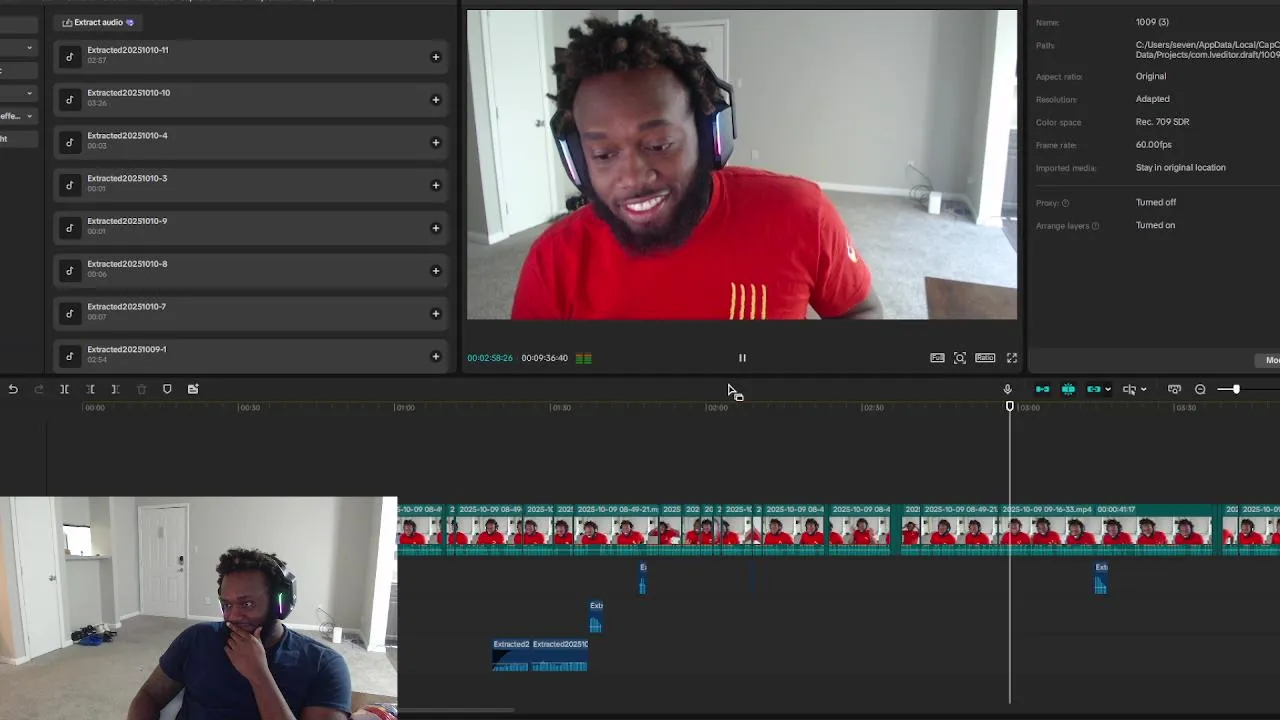Add Extracted20251010-9 to timeline
This screenshot has width=1280, height=720.
pos(435,228)
